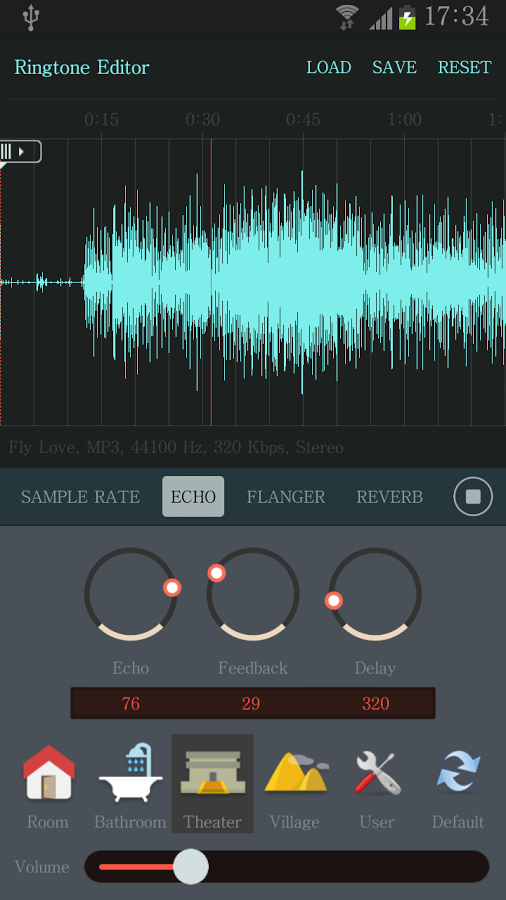Click the Ringtone Editor title

pyautogui.click(x=81, y=68)
